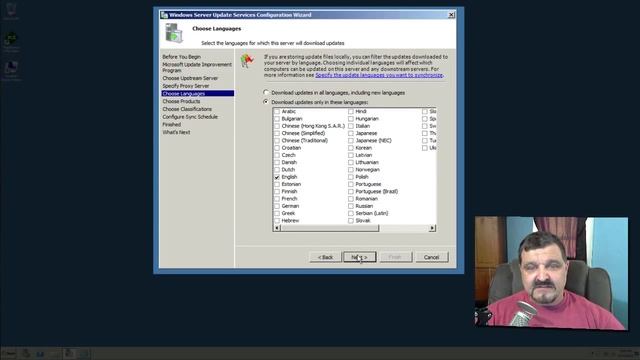Click the language list left scroll arrow
640x360 pixels.
click(277, 228)
